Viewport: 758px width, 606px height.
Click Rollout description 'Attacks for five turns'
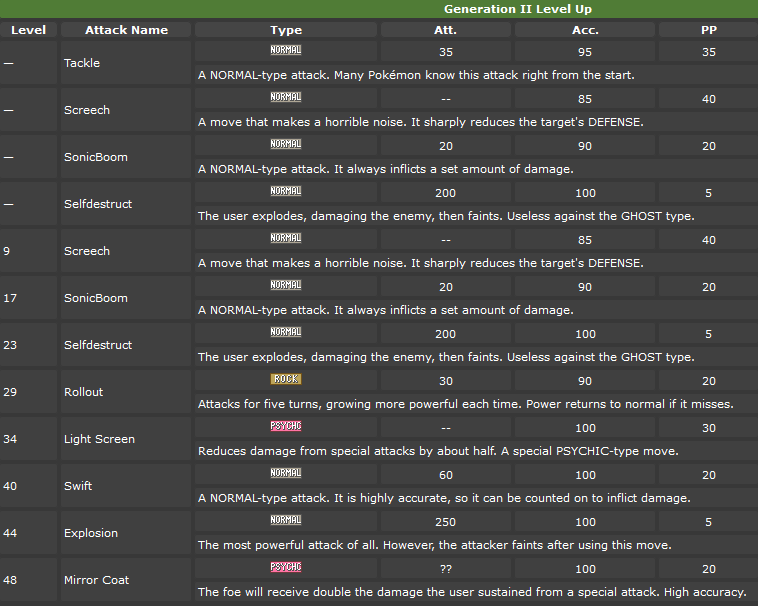[x=260, y=404]
